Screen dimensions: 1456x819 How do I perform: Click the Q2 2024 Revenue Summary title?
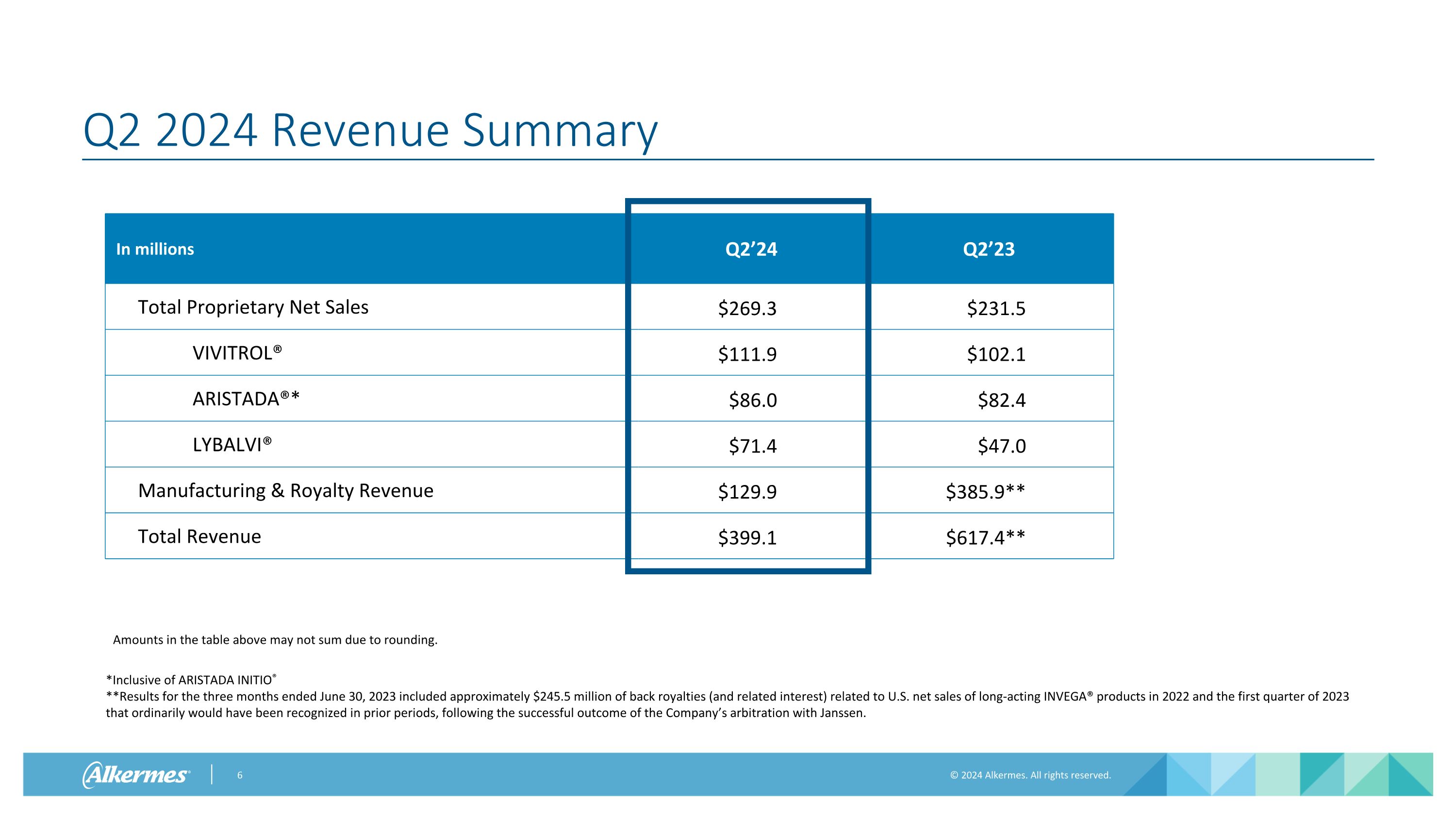click(x=370, y=131)
